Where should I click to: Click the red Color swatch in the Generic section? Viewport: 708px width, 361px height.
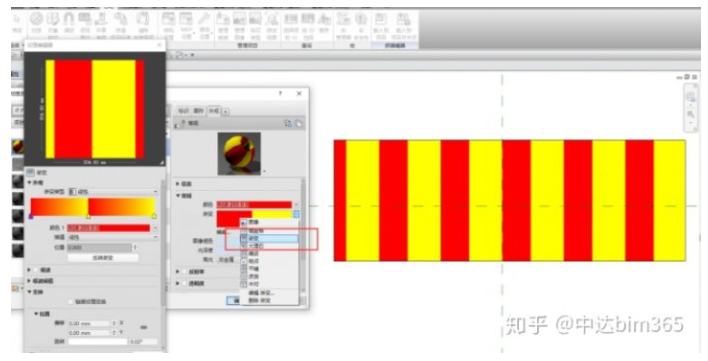pyautogui.click(x=254, y=205)
